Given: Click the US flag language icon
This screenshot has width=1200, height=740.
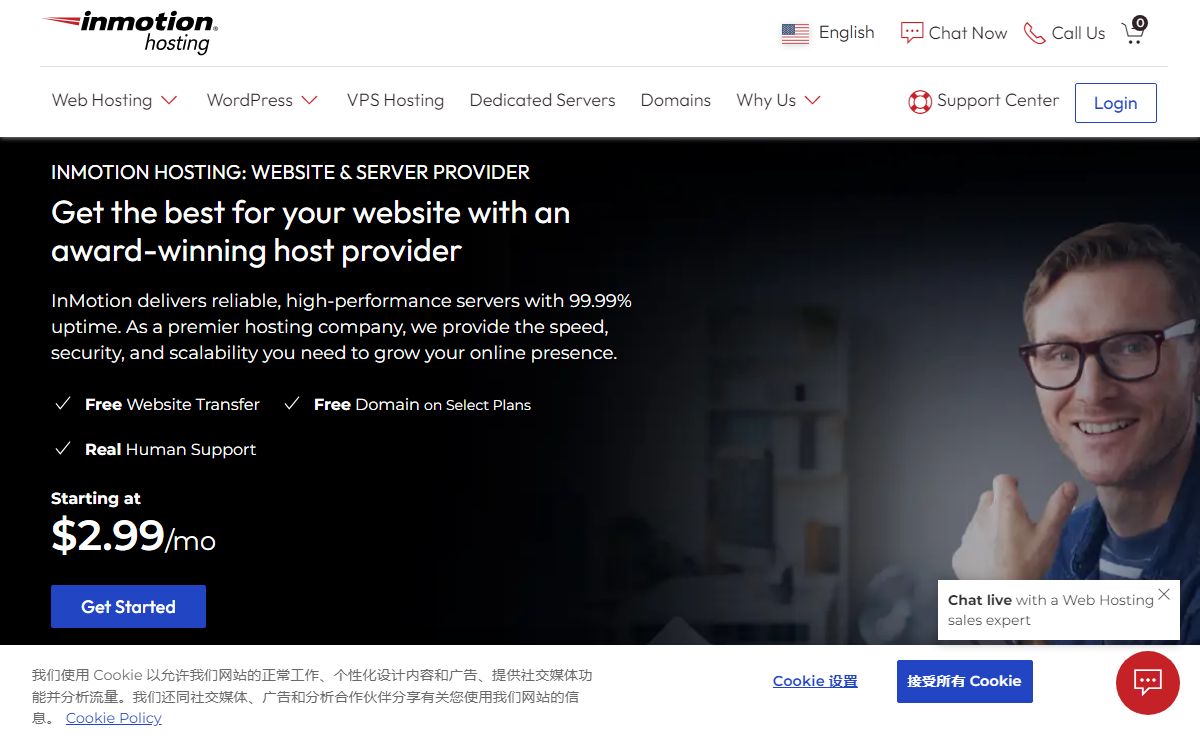Looking at the screenshot, I should point(795,33).
